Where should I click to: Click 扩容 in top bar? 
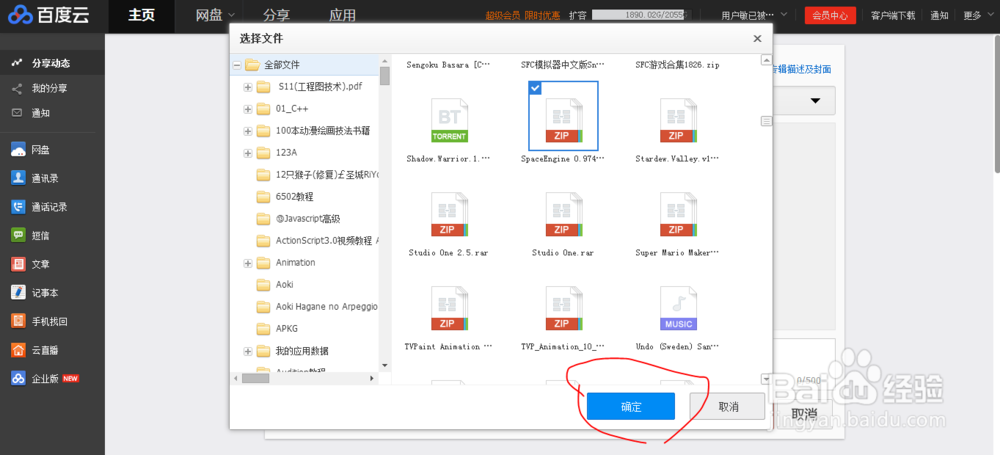pos(577,15)
